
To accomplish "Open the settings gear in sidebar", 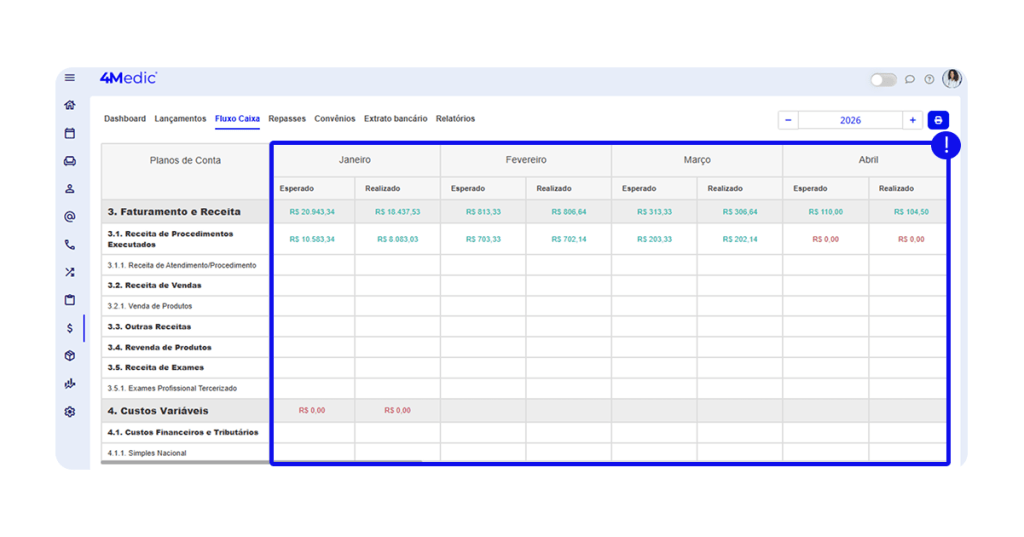I will click(x=70, y=412).
